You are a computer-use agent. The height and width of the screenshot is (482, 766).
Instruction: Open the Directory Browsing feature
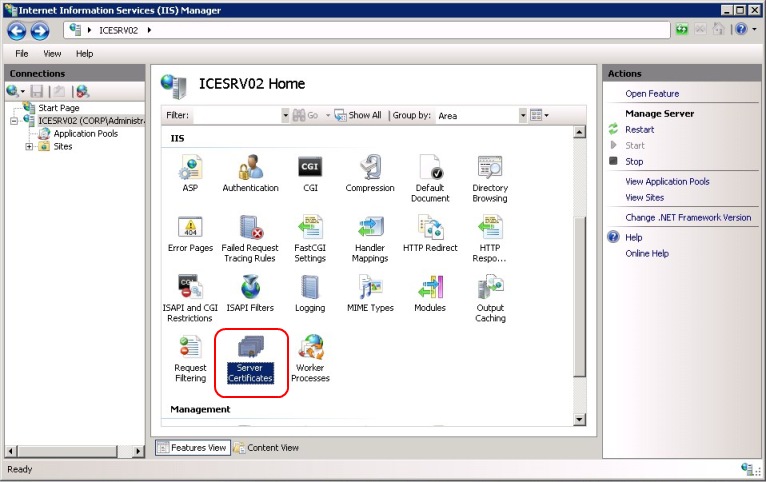[x=490, y=178]
